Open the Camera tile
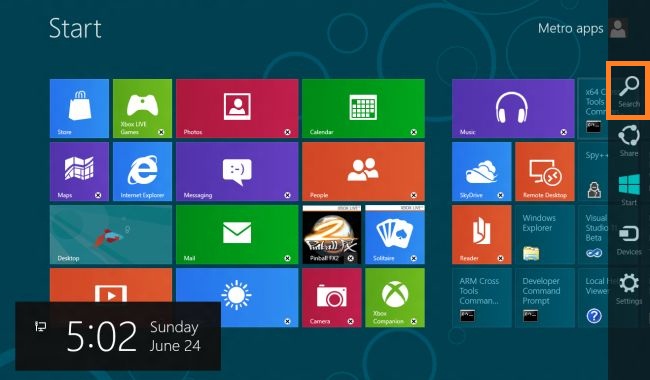The height and width of the screenshot is (380, 650). [x=332, y=298]
